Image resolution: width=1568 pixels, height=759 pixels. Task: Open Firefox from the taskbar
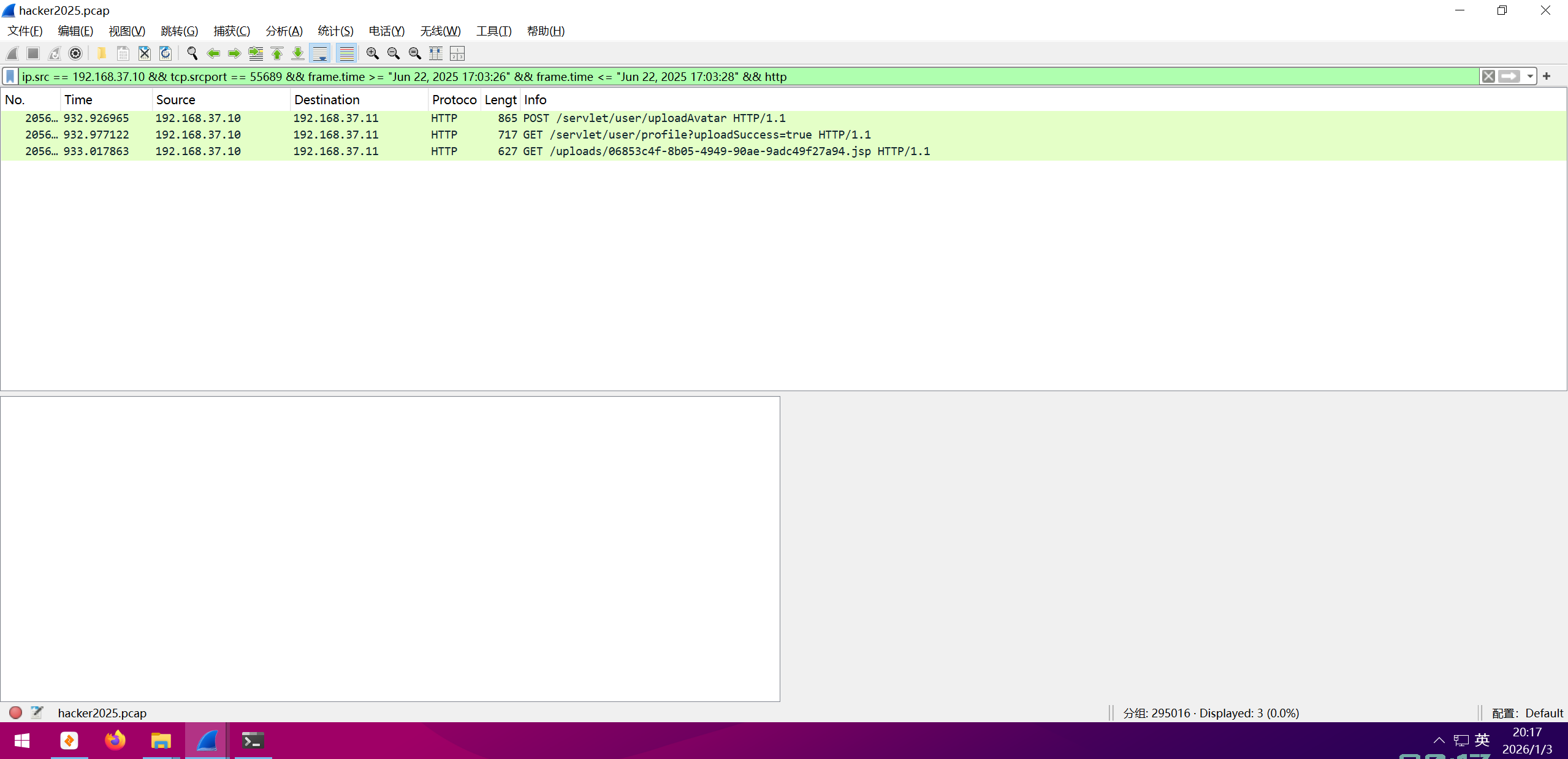pyautogui.click(x=115, y=741)
